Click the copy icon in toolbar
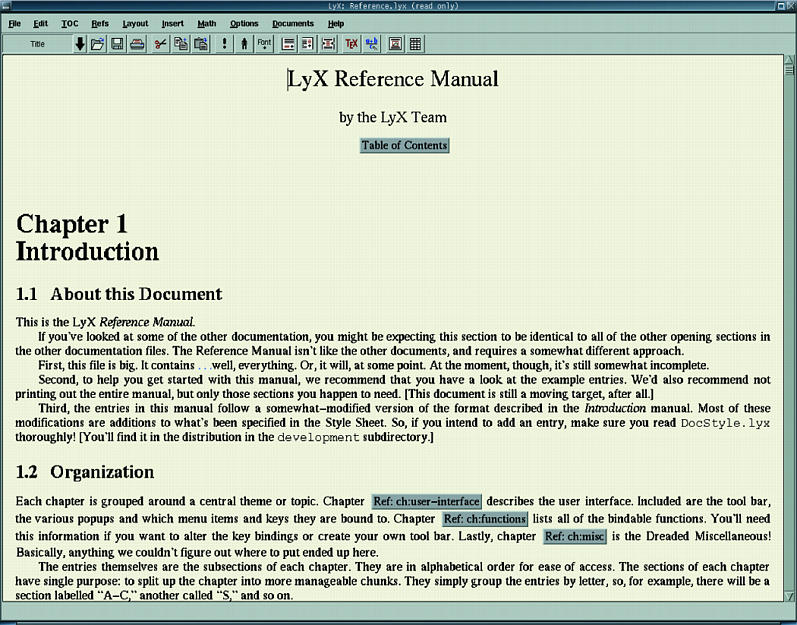The width and height of the screenshot is (797, 625). (x=181, y=44)
